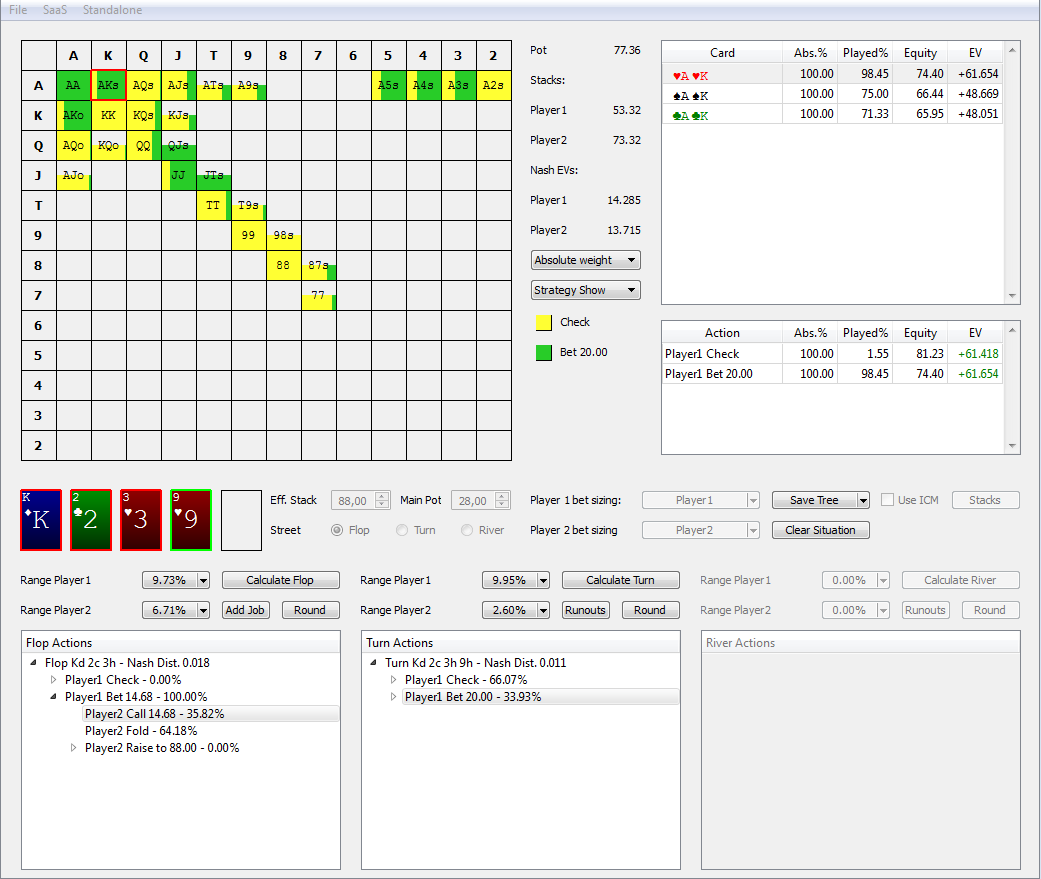This screenshot has width=1041, height=879.
Task: Select the A9s hand cell
Action: click(249, 86)
